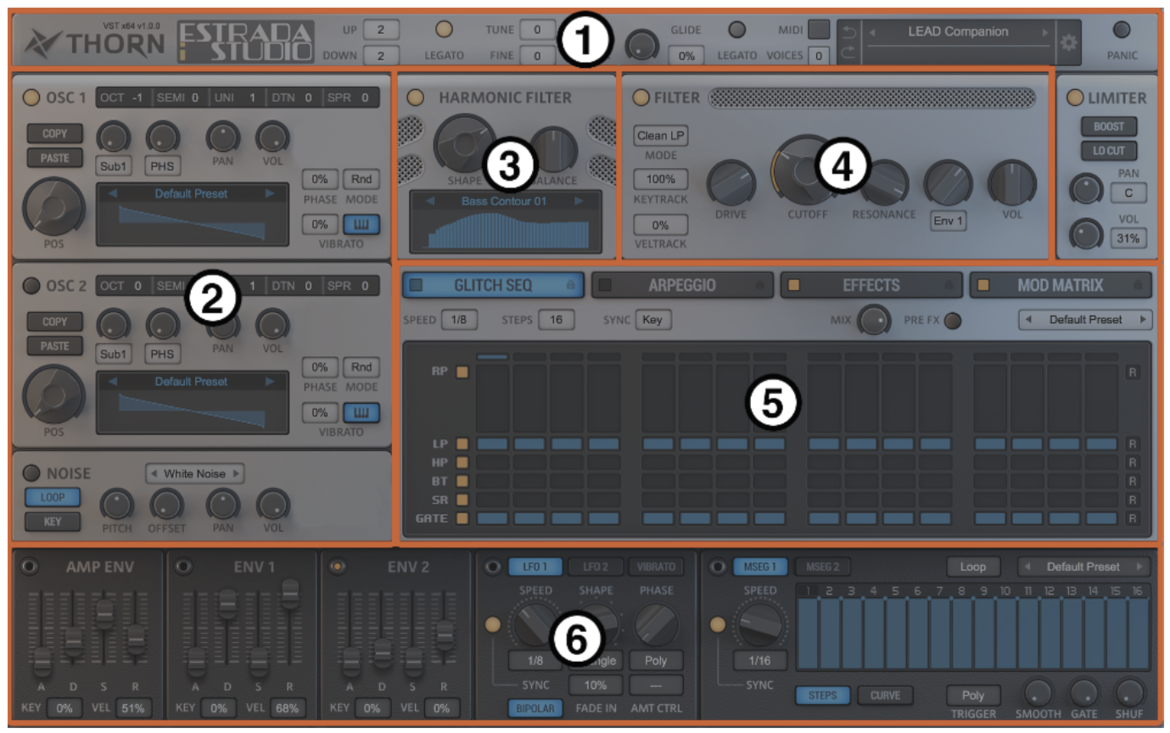Viewport: 1170px width, 733px height.
Task: Open Glitch Seq Default Preset selector
Action: pyautogui.click(x=1085, y=319)
